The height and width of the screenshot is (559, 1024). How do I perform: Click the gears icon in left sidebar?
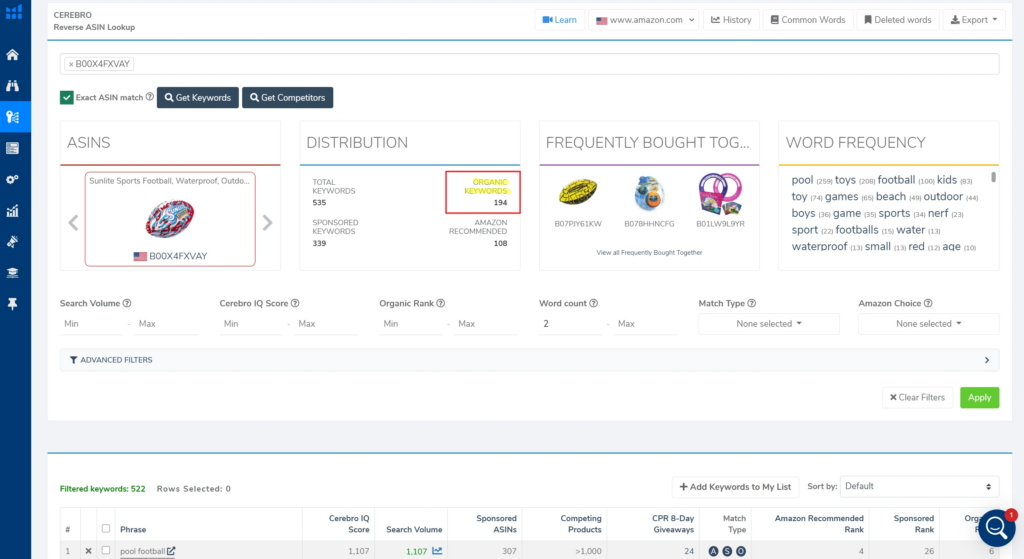(x=13, y=179)
